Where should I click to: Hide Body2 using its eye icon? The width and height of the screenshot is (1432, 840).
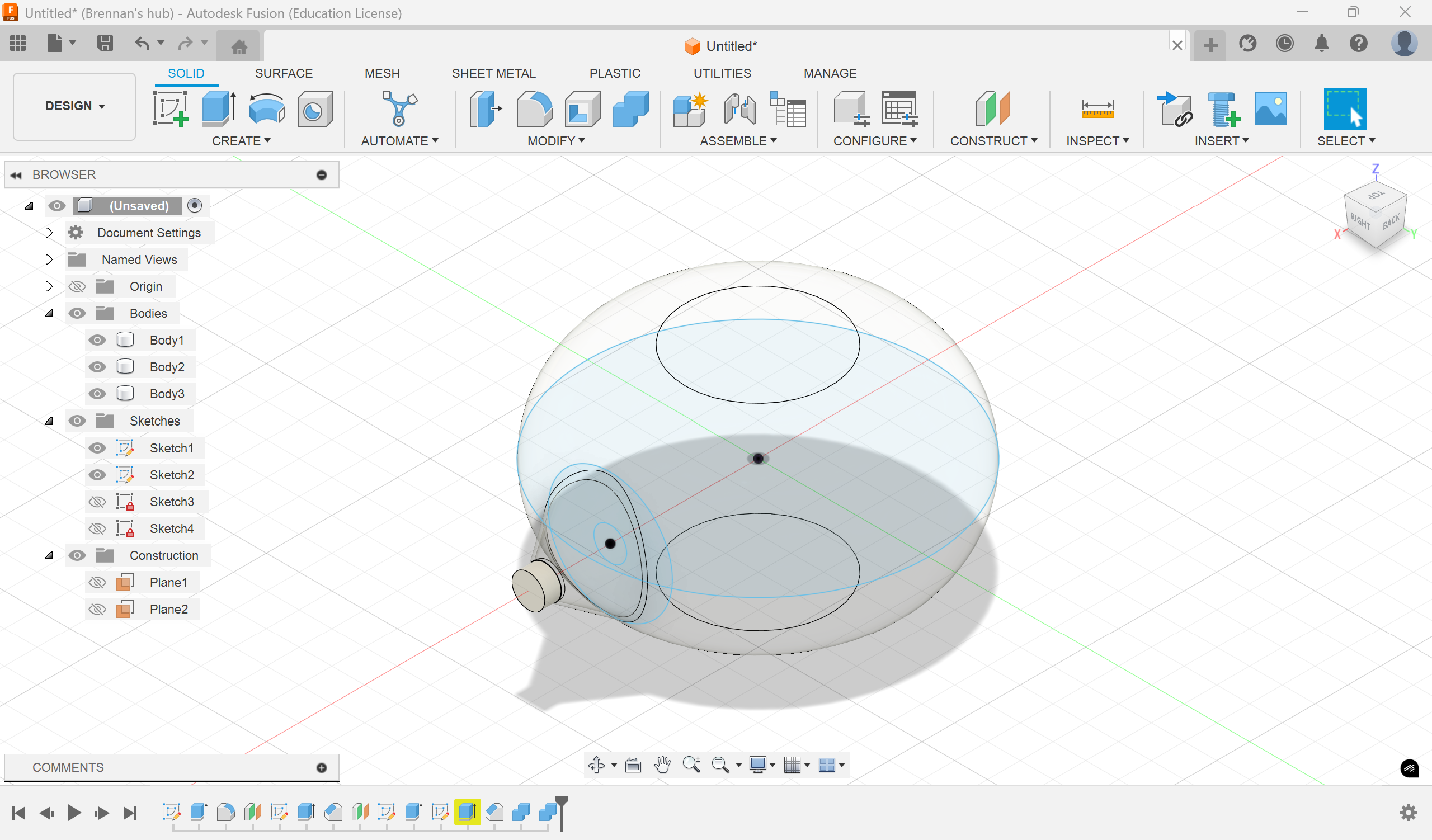click(x=97, y=367)
